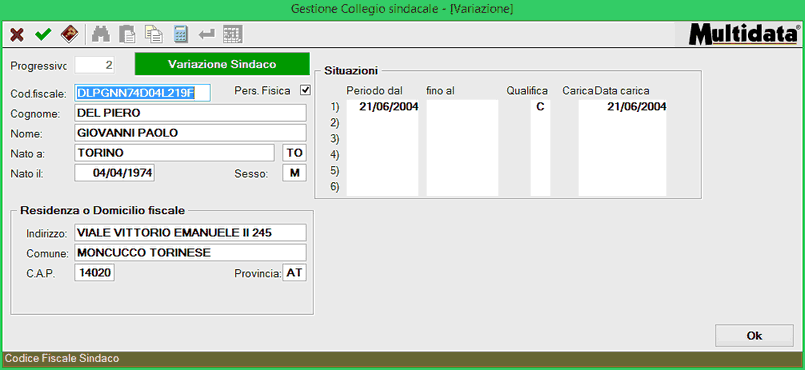Click the binoculars search icon

(x=101, y=35)
